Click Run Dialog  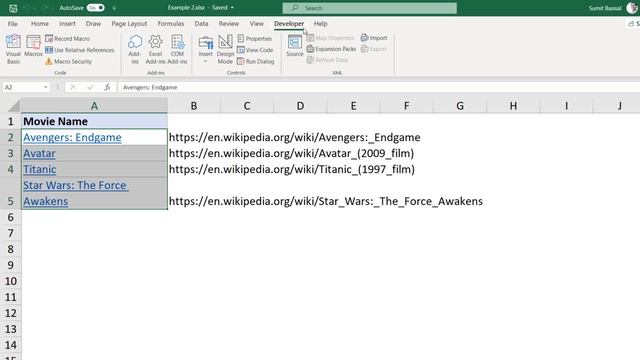(256, 61)
